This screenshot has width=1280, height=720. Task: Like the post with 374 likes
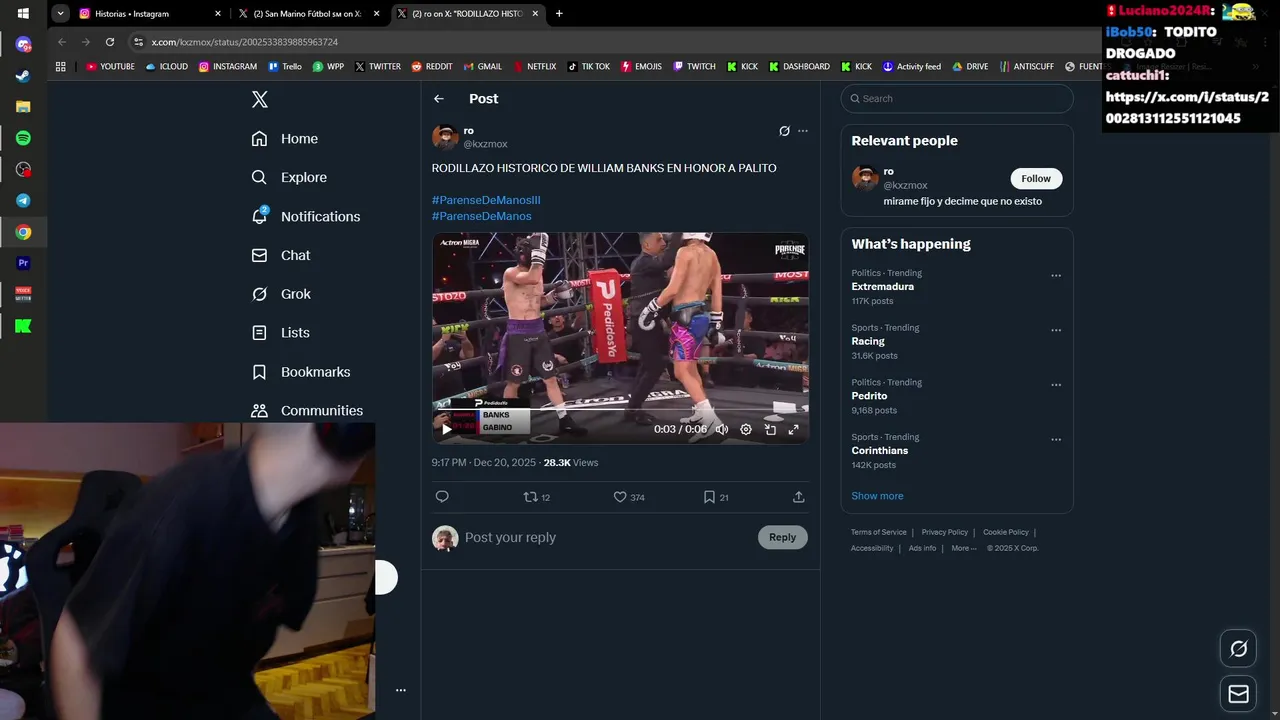pyautogui.click(x=628, y=497)
